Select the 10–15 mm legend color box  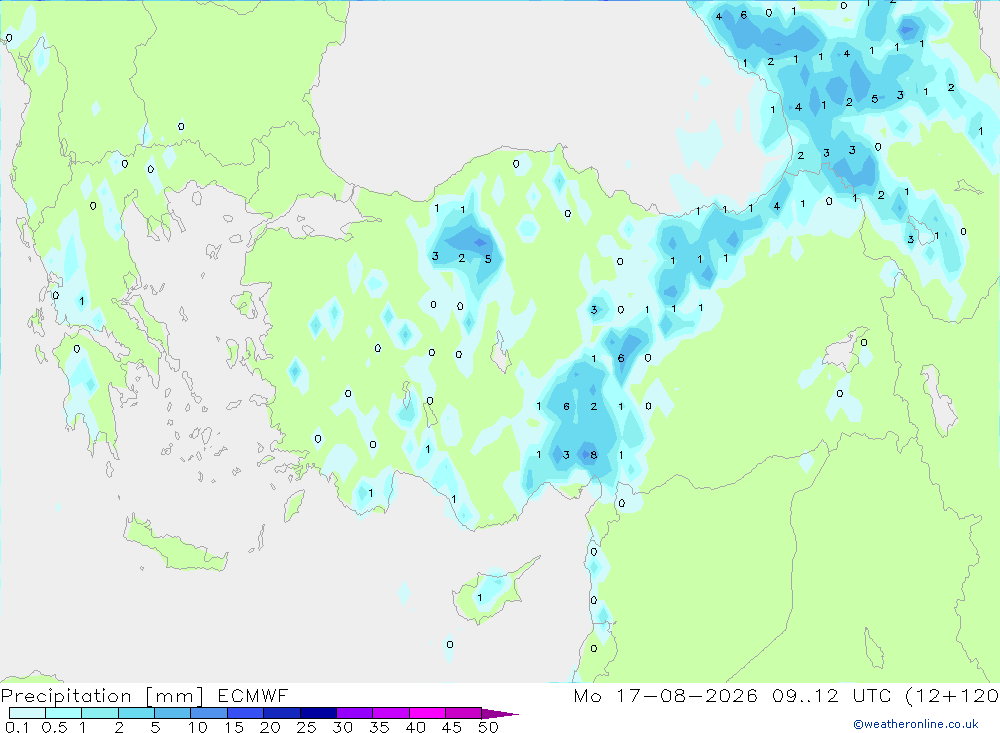[x=209, y=713]
